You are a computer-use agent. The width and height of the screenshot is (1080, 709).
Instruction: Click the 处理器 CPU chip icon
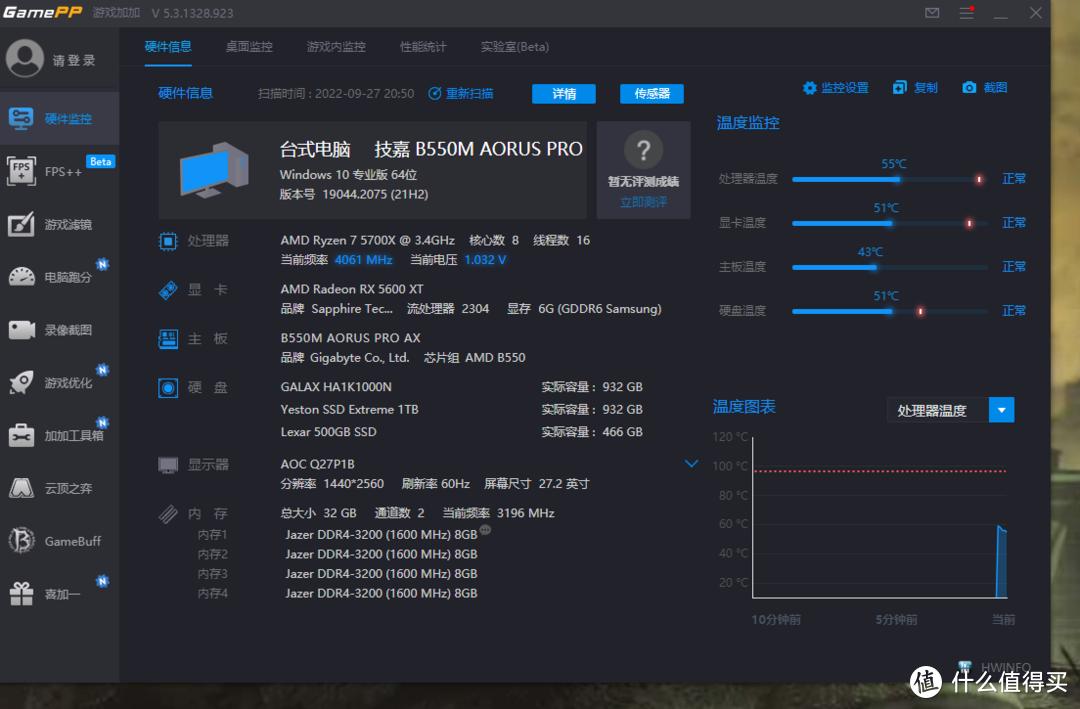click(x=168, y=241)
